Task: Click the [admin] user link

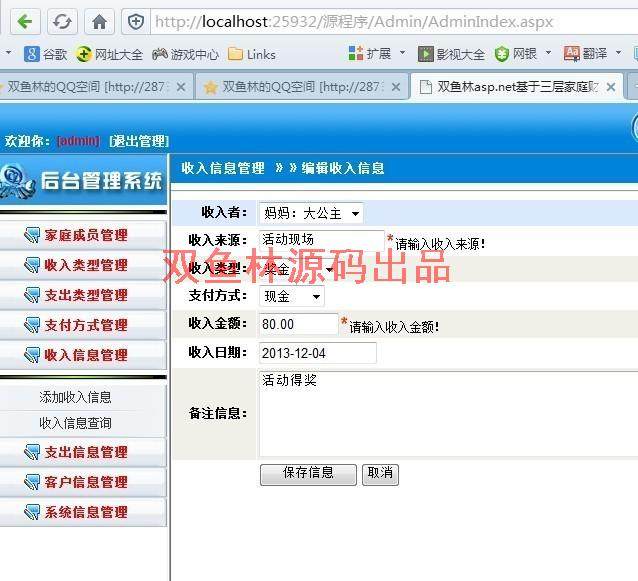Action: click(79, 141)
